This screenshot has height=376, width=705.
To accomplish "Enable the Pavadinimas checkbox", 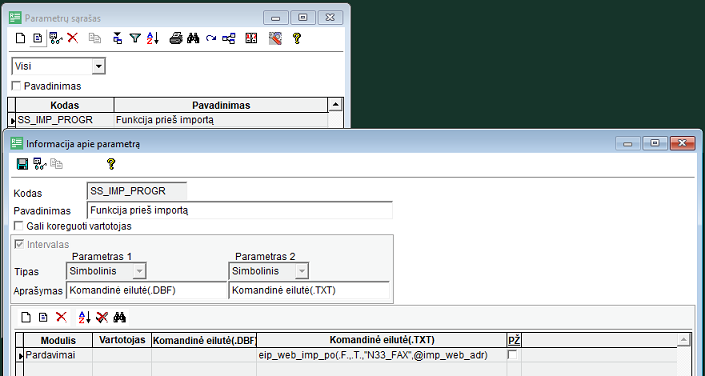I will pos(16,86).
